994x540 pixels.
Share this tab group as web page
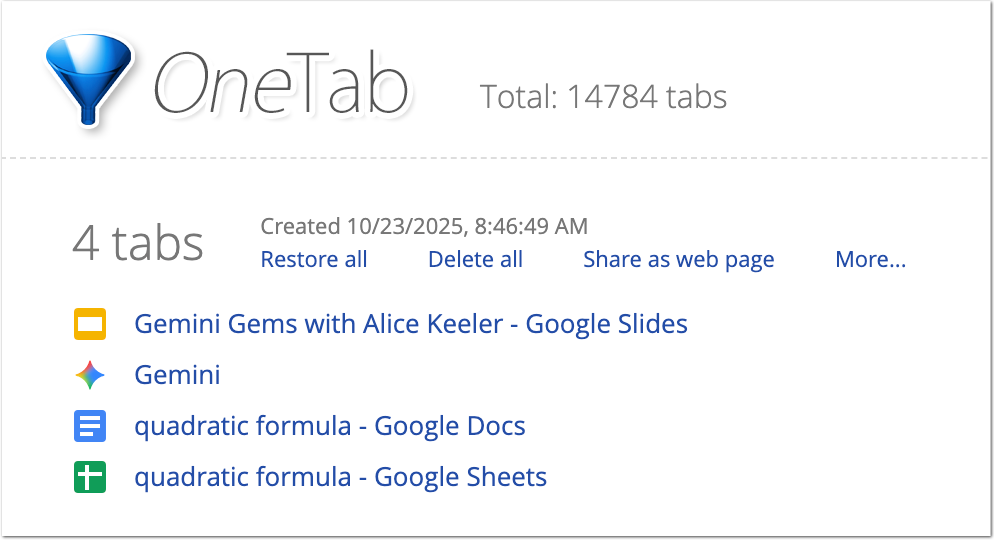(678, 260)
